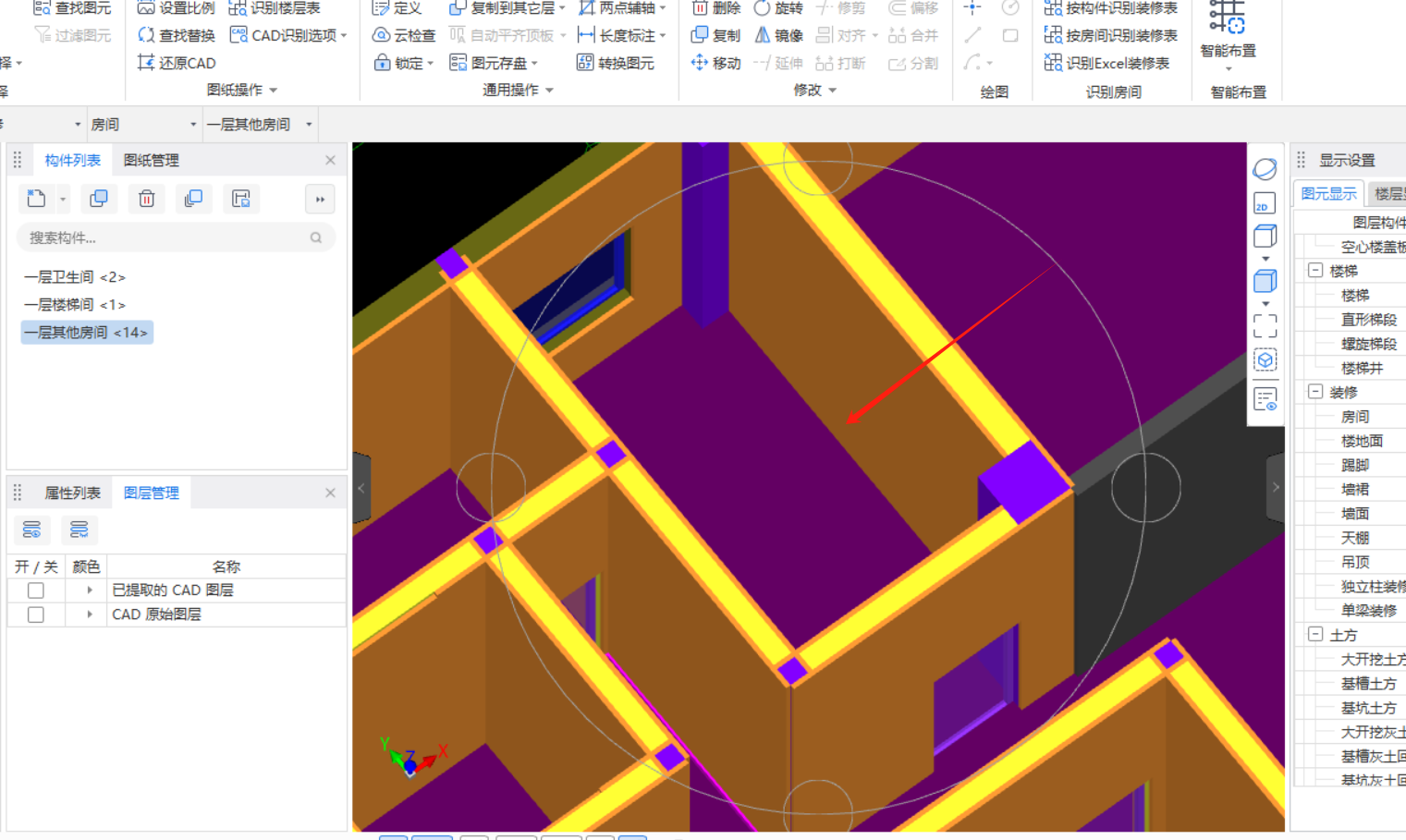Image resolution: width=1406 pixels, height=840 pixels.
Task: Select the 旋转 tool
Action: [778, 8]
